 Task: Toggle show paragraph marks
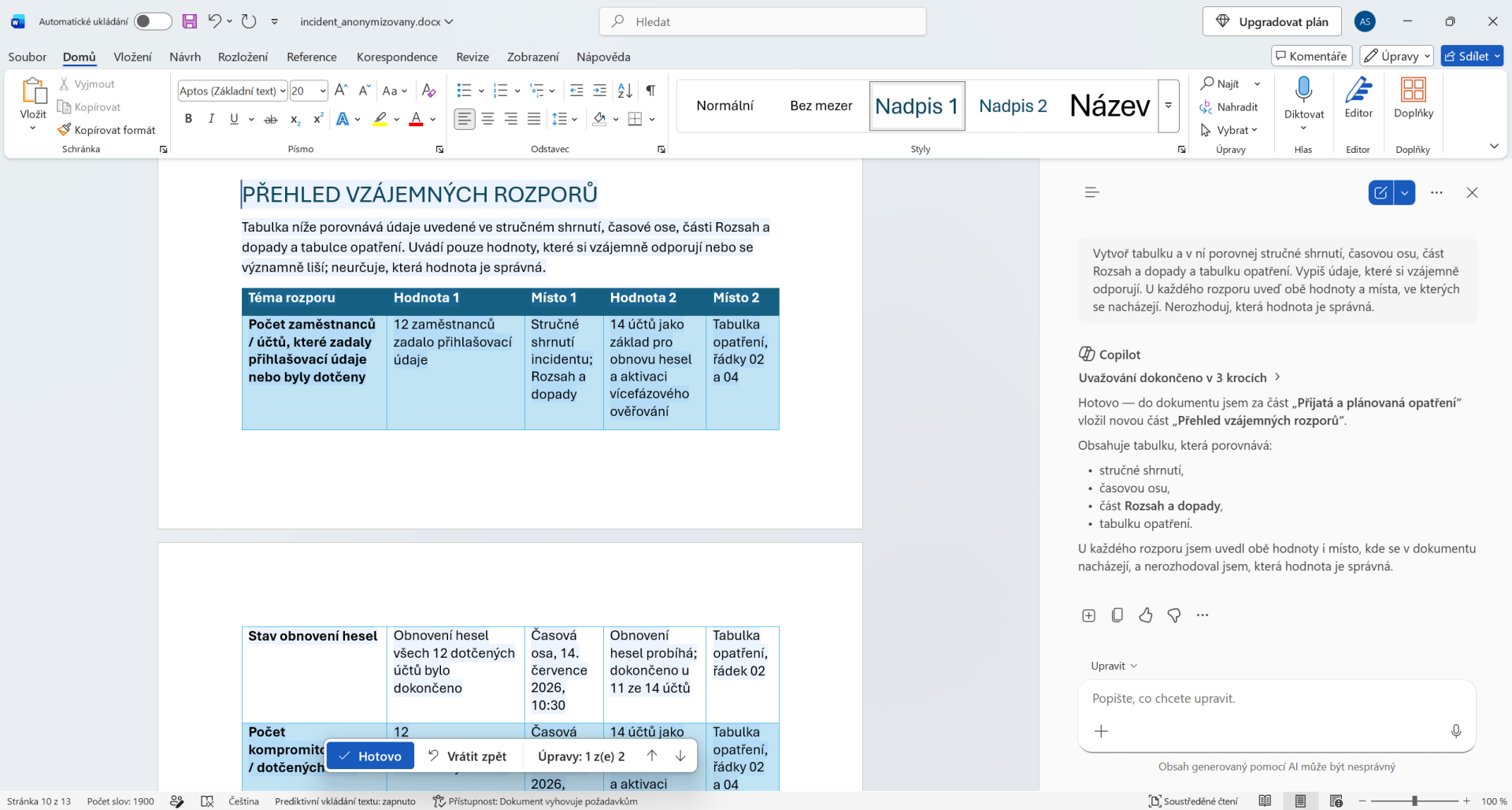650,91
